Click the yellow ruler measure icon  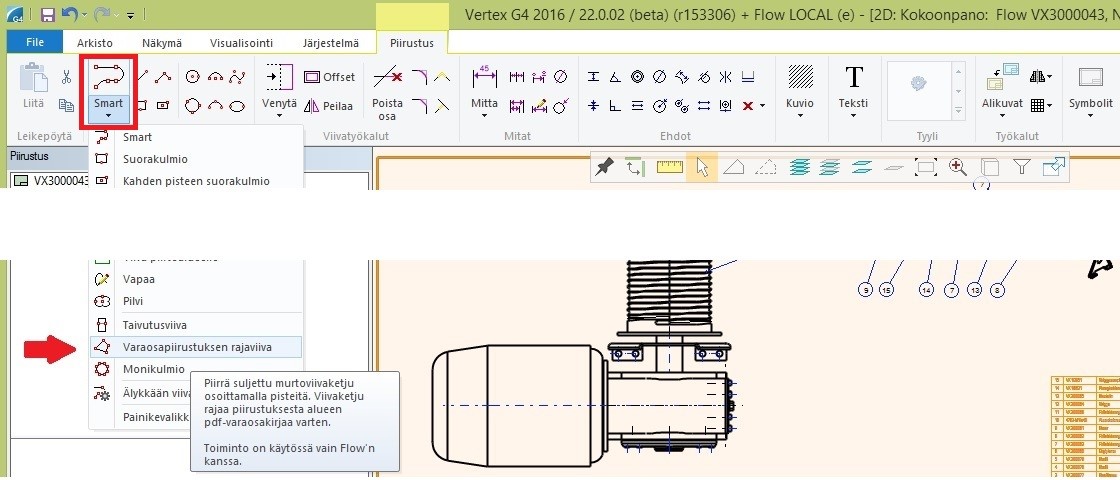click(669, 167)
